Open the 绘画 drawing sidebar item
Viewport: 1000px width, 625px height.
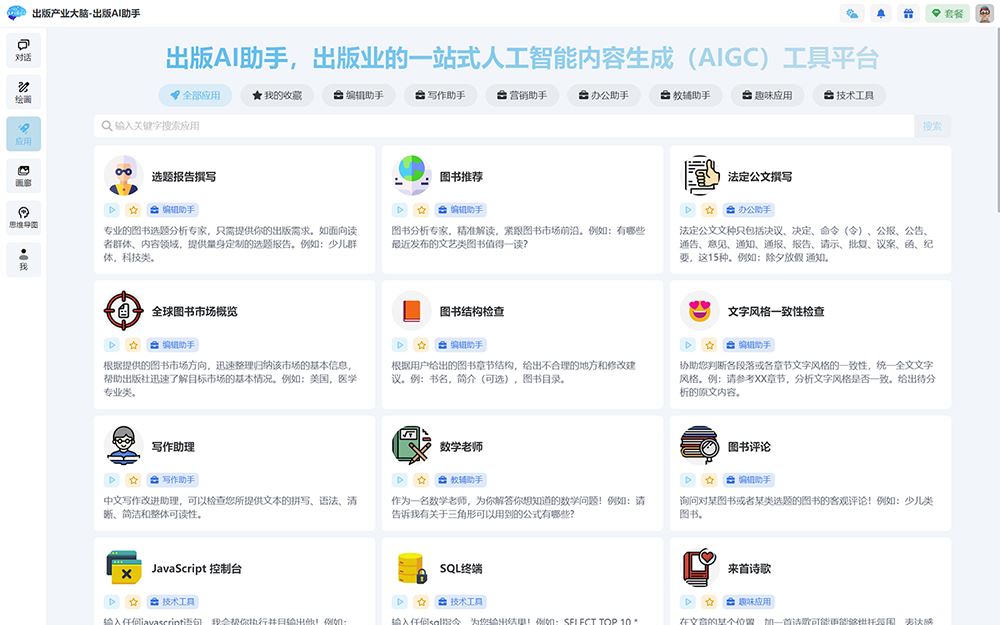pos(23,91)
